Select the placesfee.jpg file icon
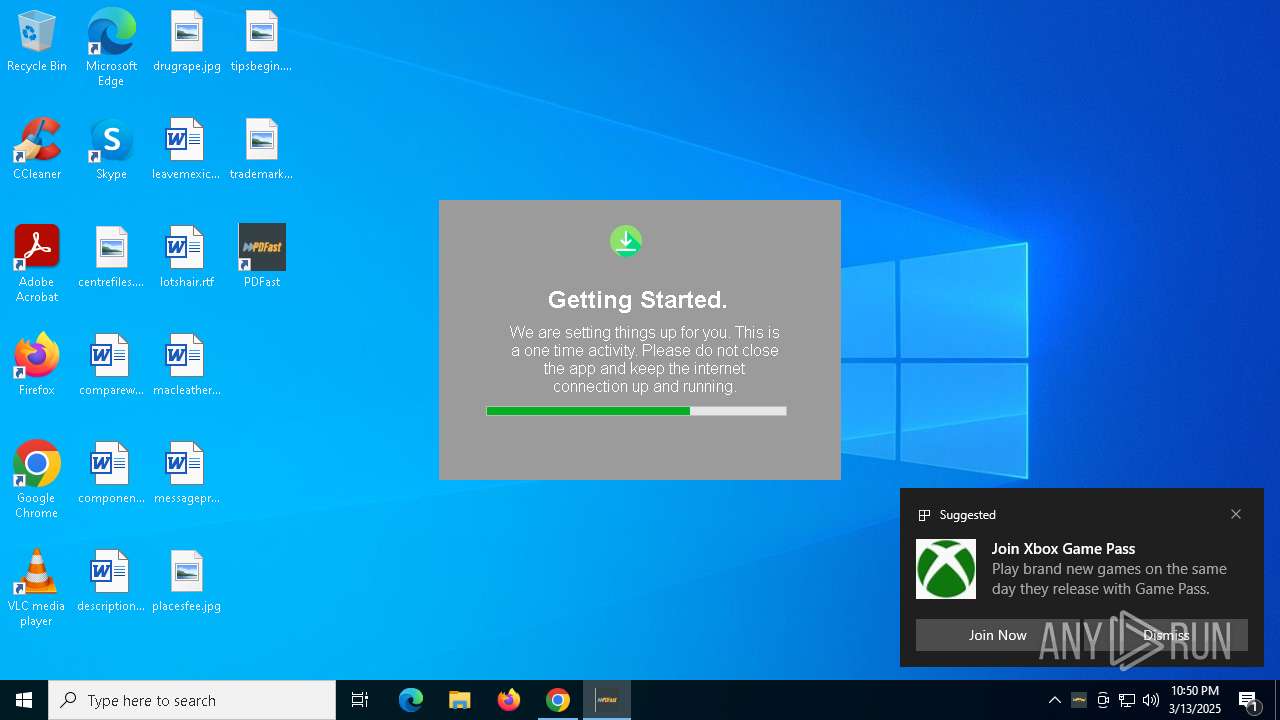1280x720 pixels. click(x=186, y=582)
